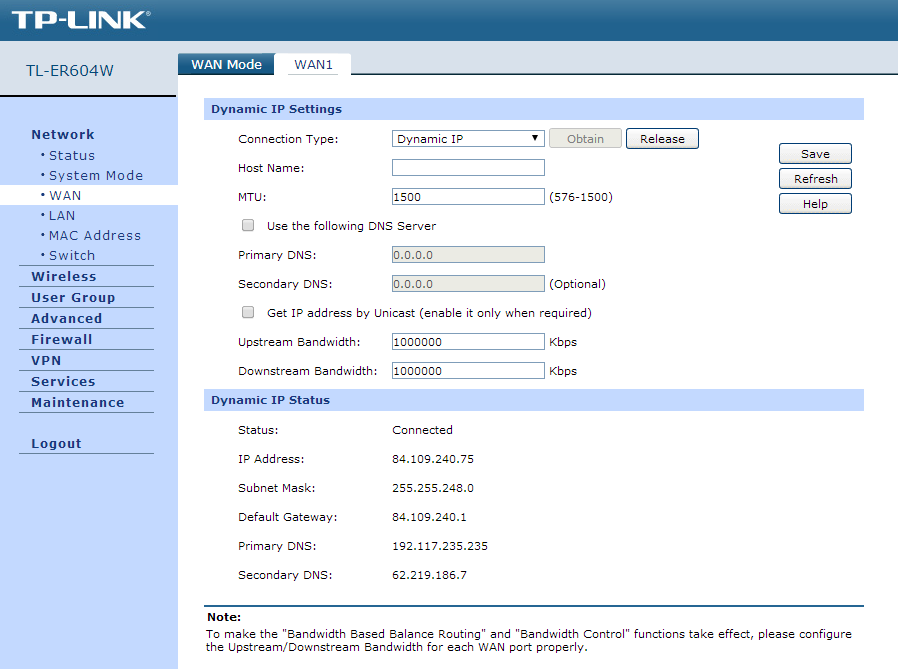Click the Logout link
Viewport: 898px width, 669px height.
(56, 444)
